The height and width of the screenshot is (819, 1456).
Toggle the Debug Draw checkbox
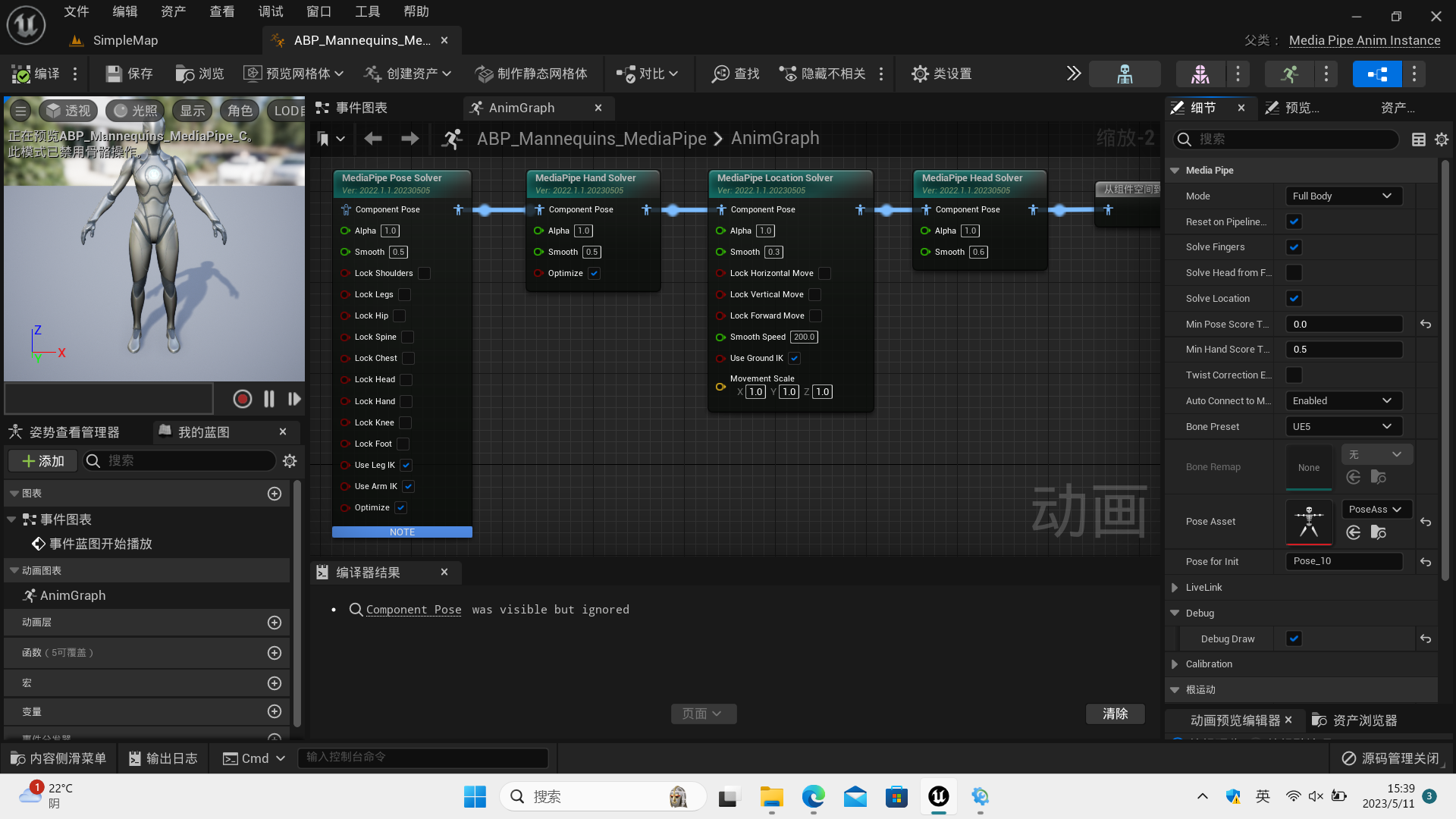pos(1293,639)
